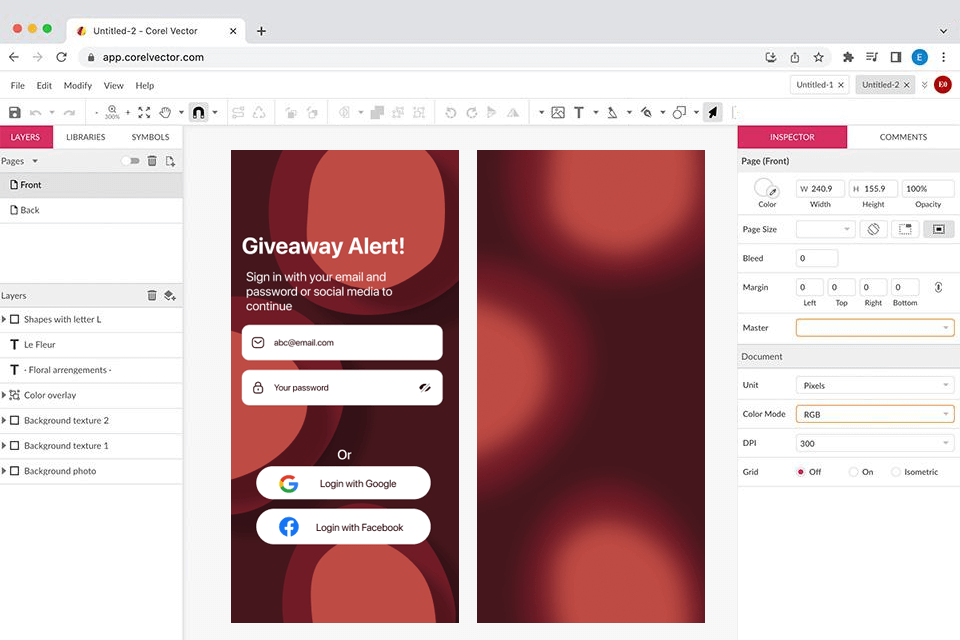Open the Unit Pixels dropdown

click(875, 385)
